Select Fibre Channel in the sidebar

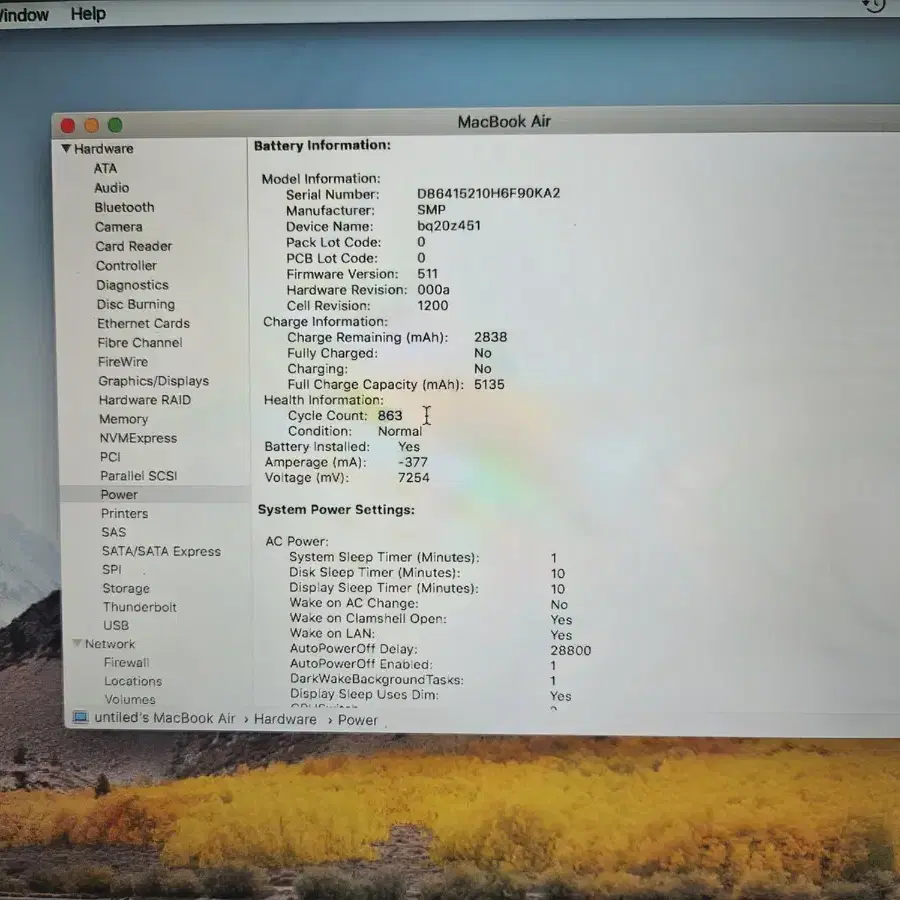(x=140, y=343)
